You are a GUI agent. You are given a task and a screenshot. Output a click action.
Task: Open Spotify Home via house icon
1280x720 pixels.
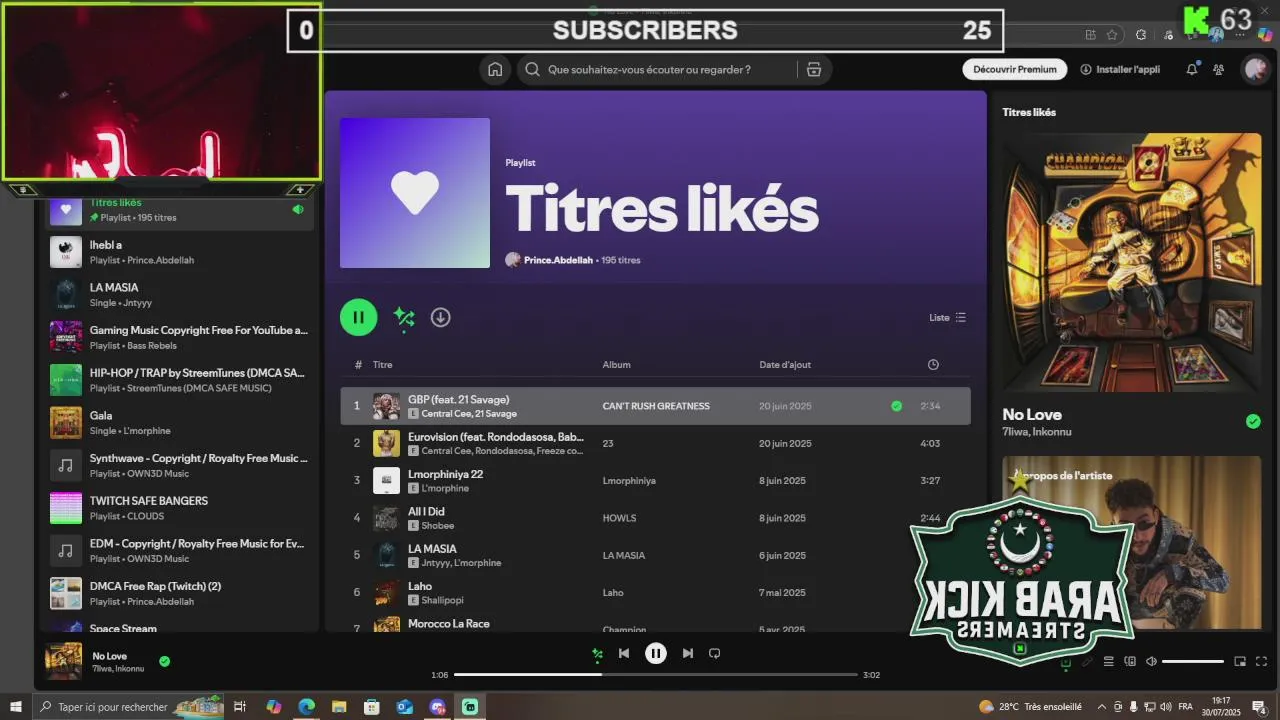(495, 70)
